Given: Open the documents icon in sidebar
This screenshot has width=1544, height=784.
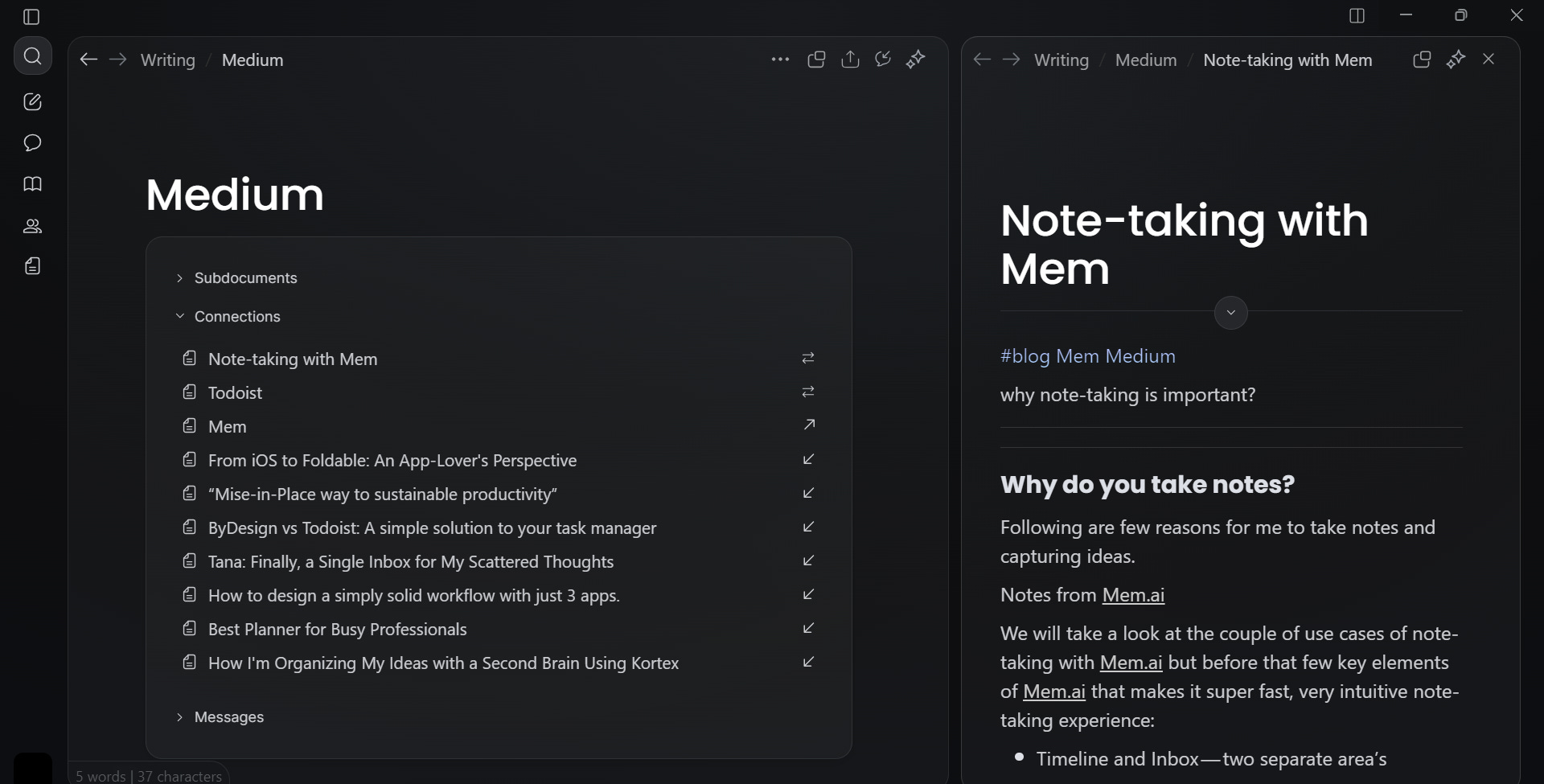Looking at the screenshot, I should click(33, 266).
